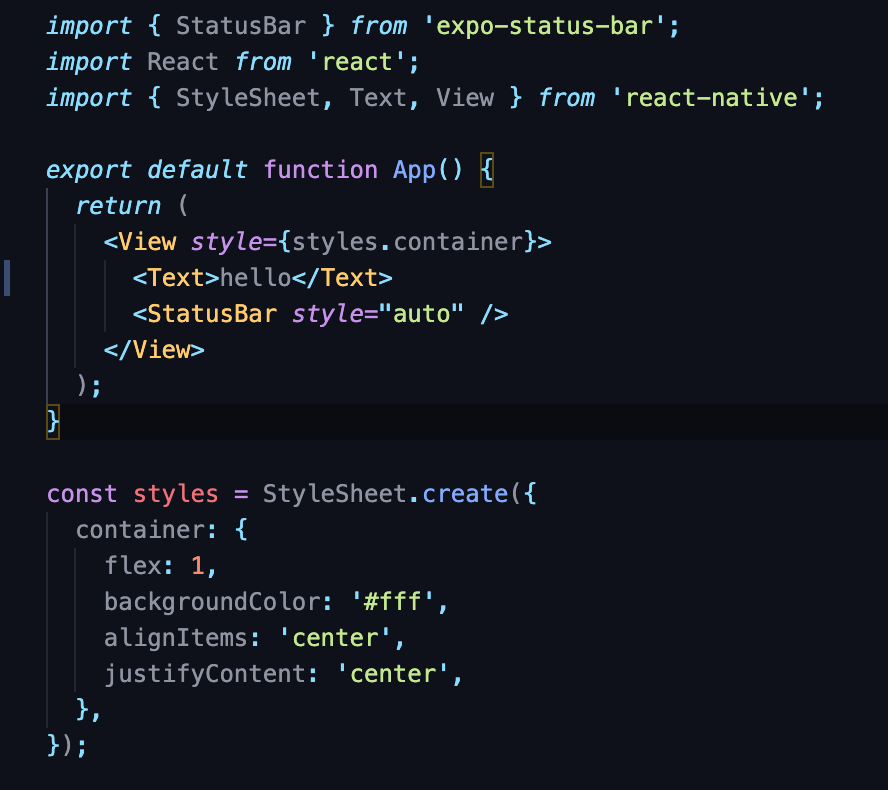The width and height of the screenshot is (888, 790).
Task: Click 'center' value of justifyContent
Action: tap(393, 674)
